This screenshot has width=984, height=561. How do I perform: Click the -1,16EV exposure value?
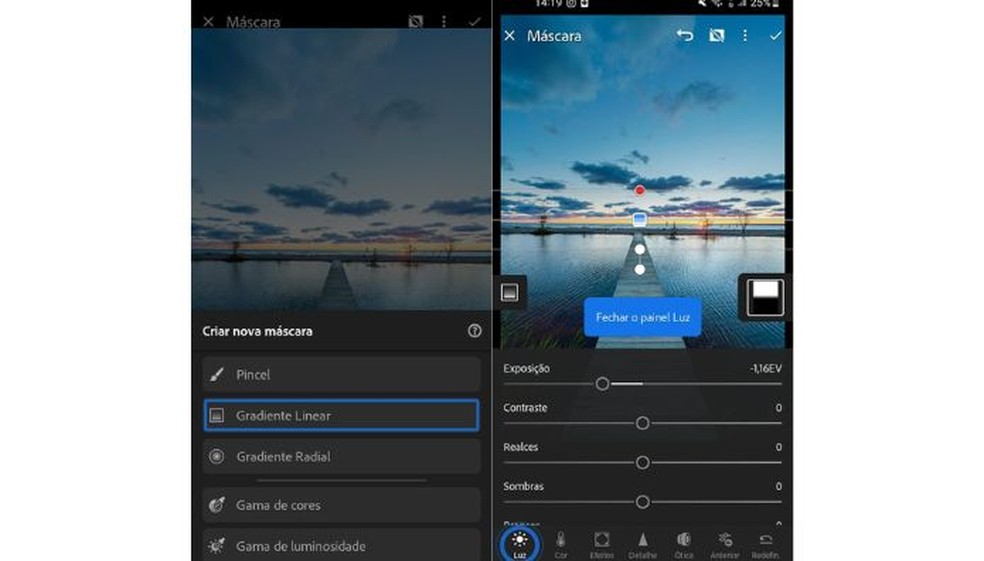[766, 368]
